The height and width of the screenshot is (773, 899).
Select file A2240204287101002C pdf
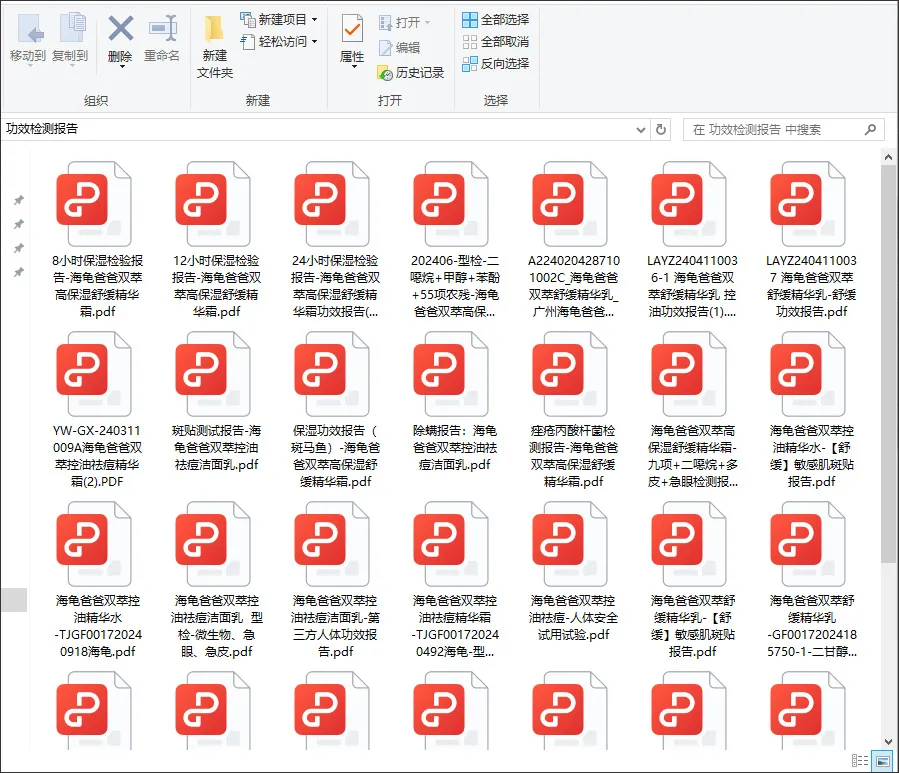[573, 240]
